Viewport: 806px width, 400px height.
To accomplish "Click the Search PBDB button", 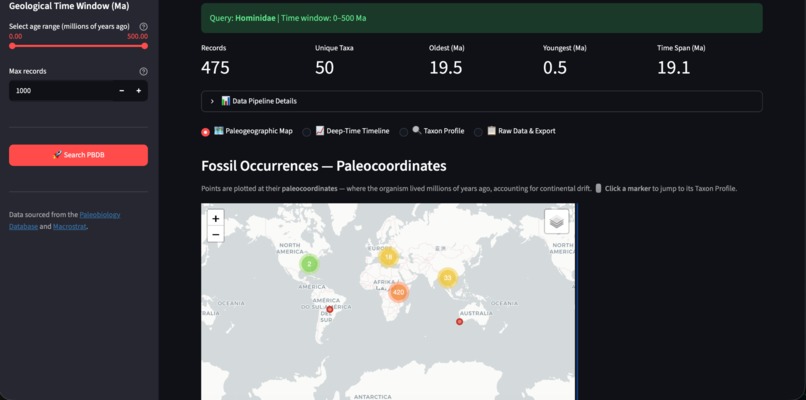I will pyautogui.click(x=78, y=155).
